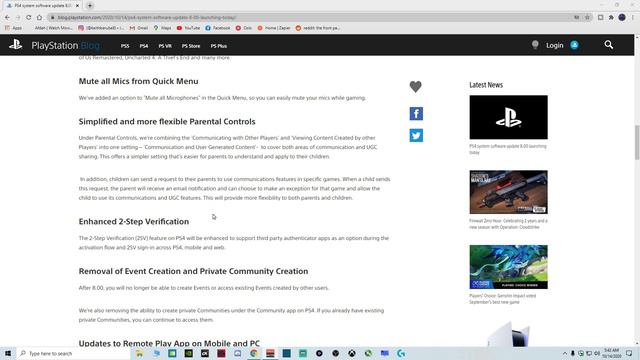Open File Explorer from the taskbar
The width and height of the screenshot is (640, 360).
(140, 353)
